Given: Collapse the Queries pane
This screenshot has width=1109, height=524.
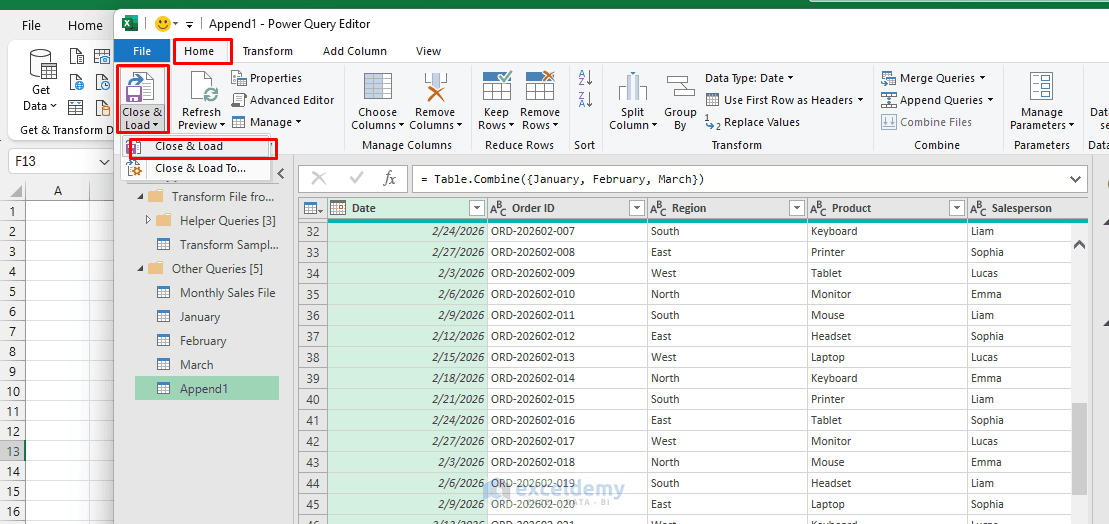Looking at the screenshot, I should click(x=281, y=173).
